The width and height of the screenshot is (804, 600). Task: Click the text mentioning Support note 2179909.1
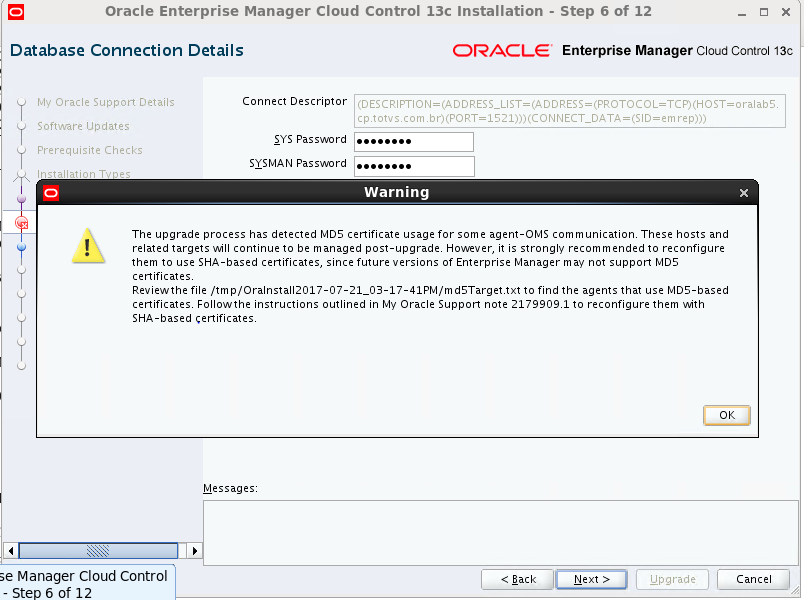point(475,304)
